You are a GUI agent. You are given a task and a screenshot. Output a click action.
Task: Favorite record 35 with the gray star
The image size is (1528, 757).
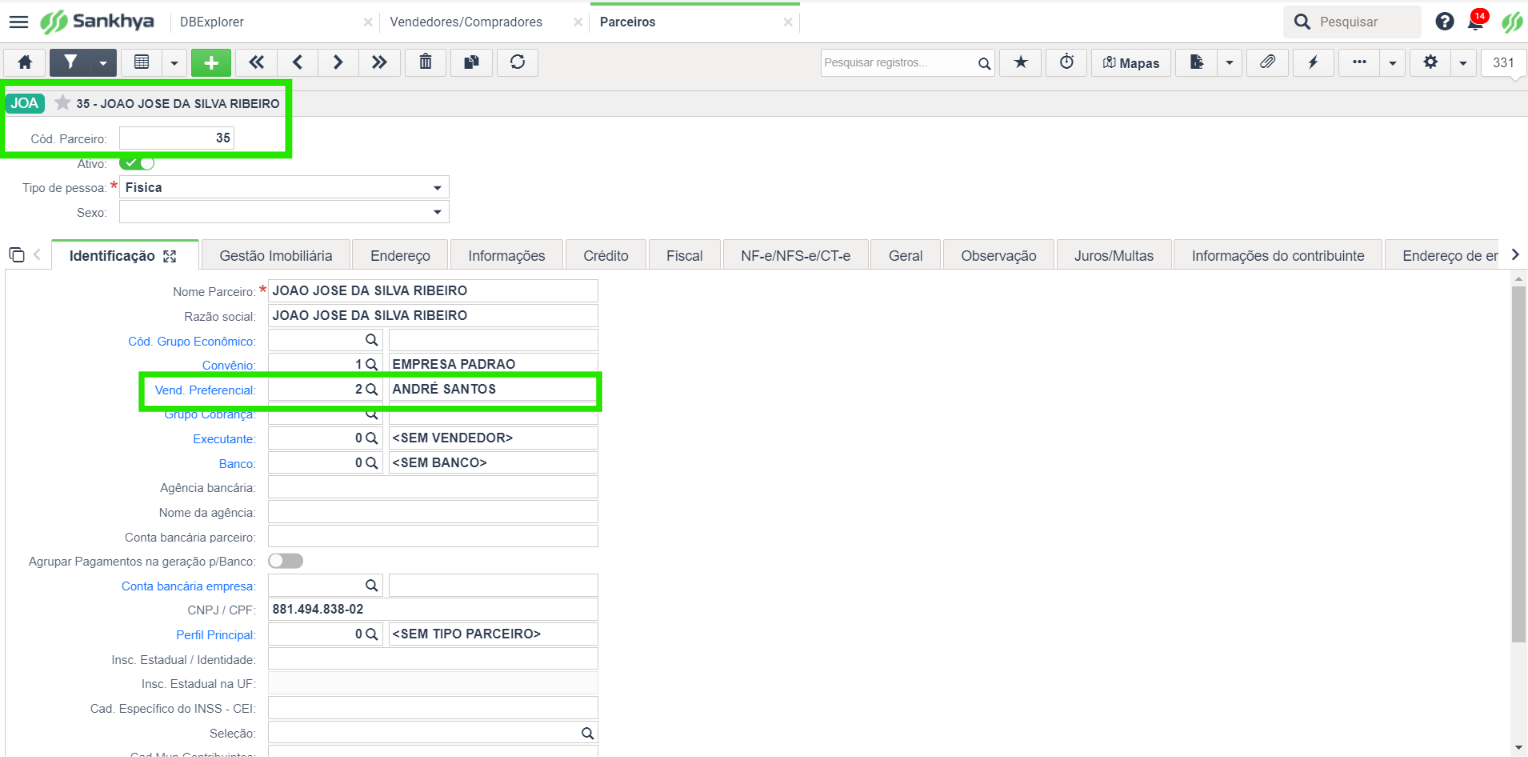point(63,103)
